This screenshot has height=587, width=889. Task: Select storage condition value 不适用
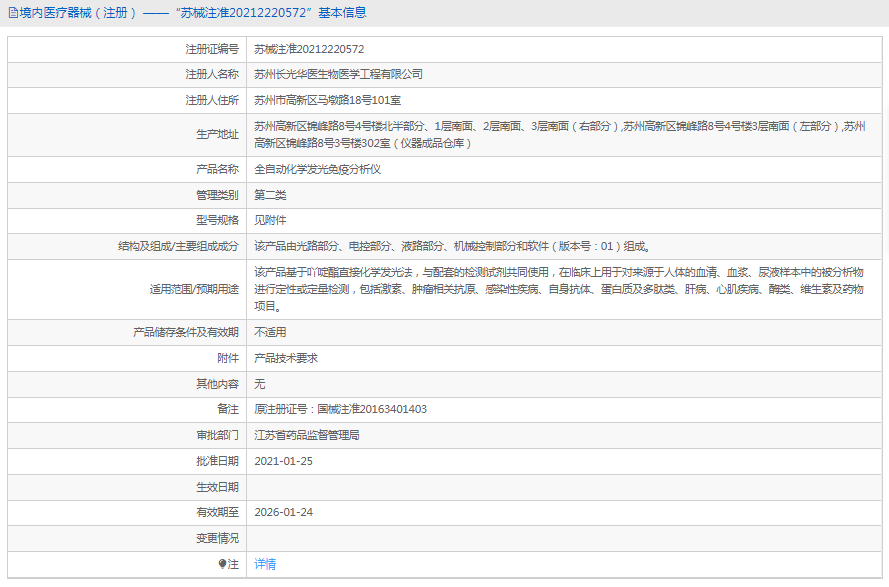pyautogui.click(x=270, y=332)
